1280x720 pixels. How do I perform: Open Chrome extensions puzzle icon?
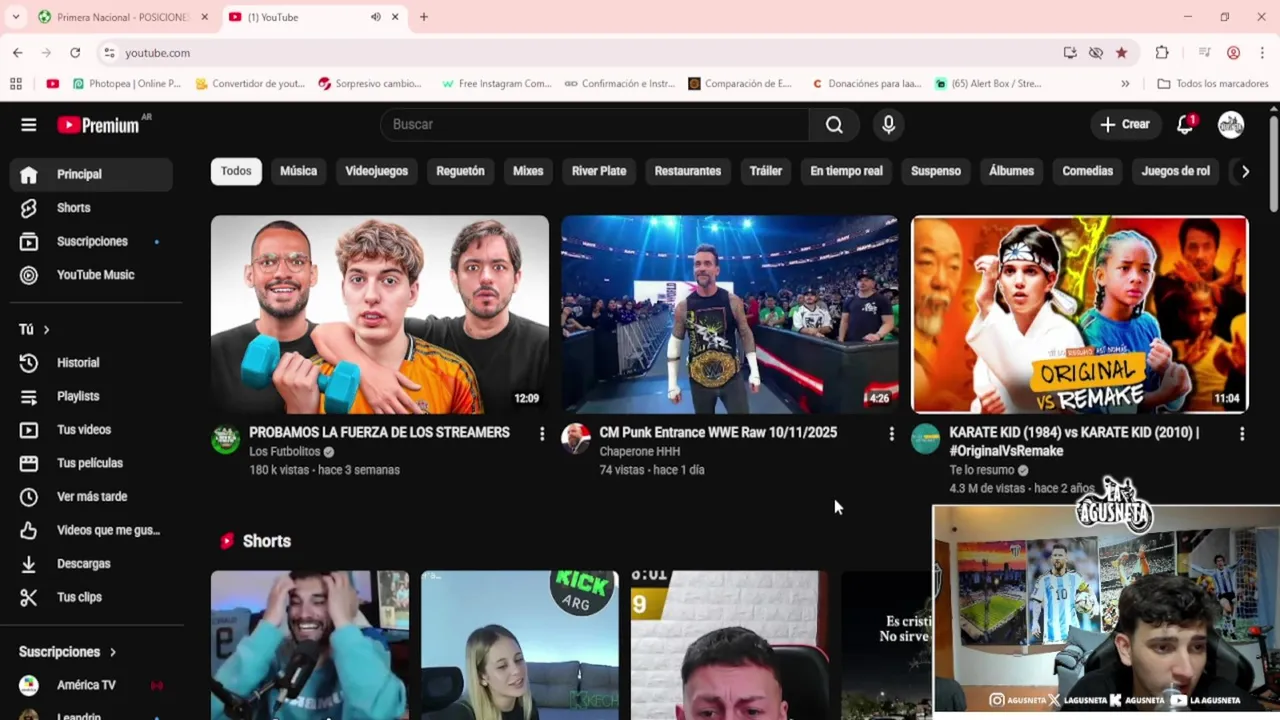(x=1162, y=53)
